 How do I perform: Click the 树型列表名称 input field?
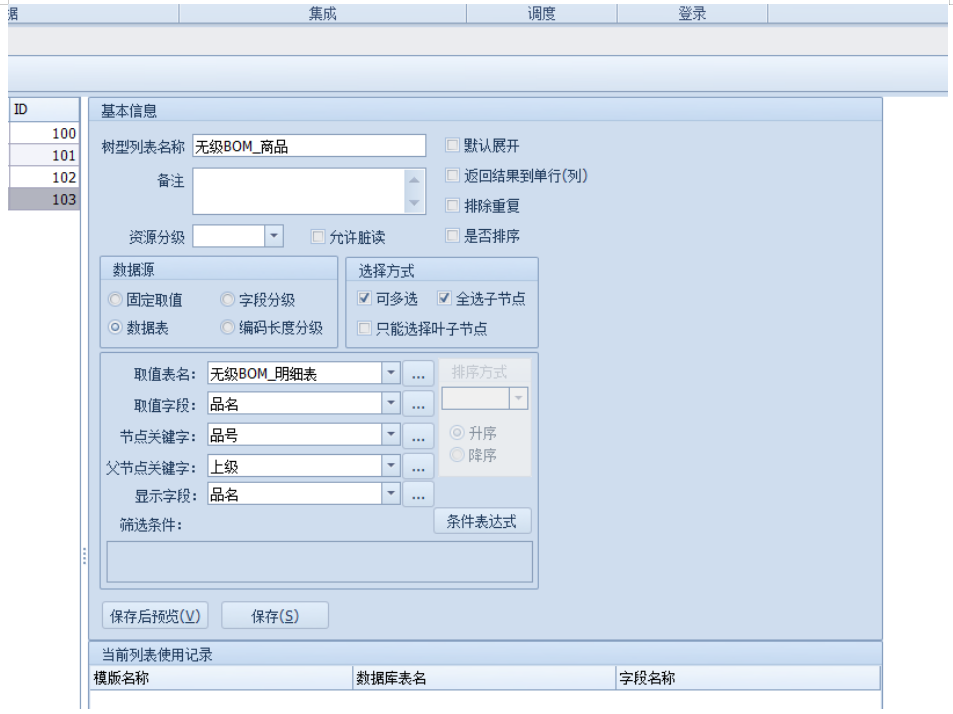click(308, 146)
